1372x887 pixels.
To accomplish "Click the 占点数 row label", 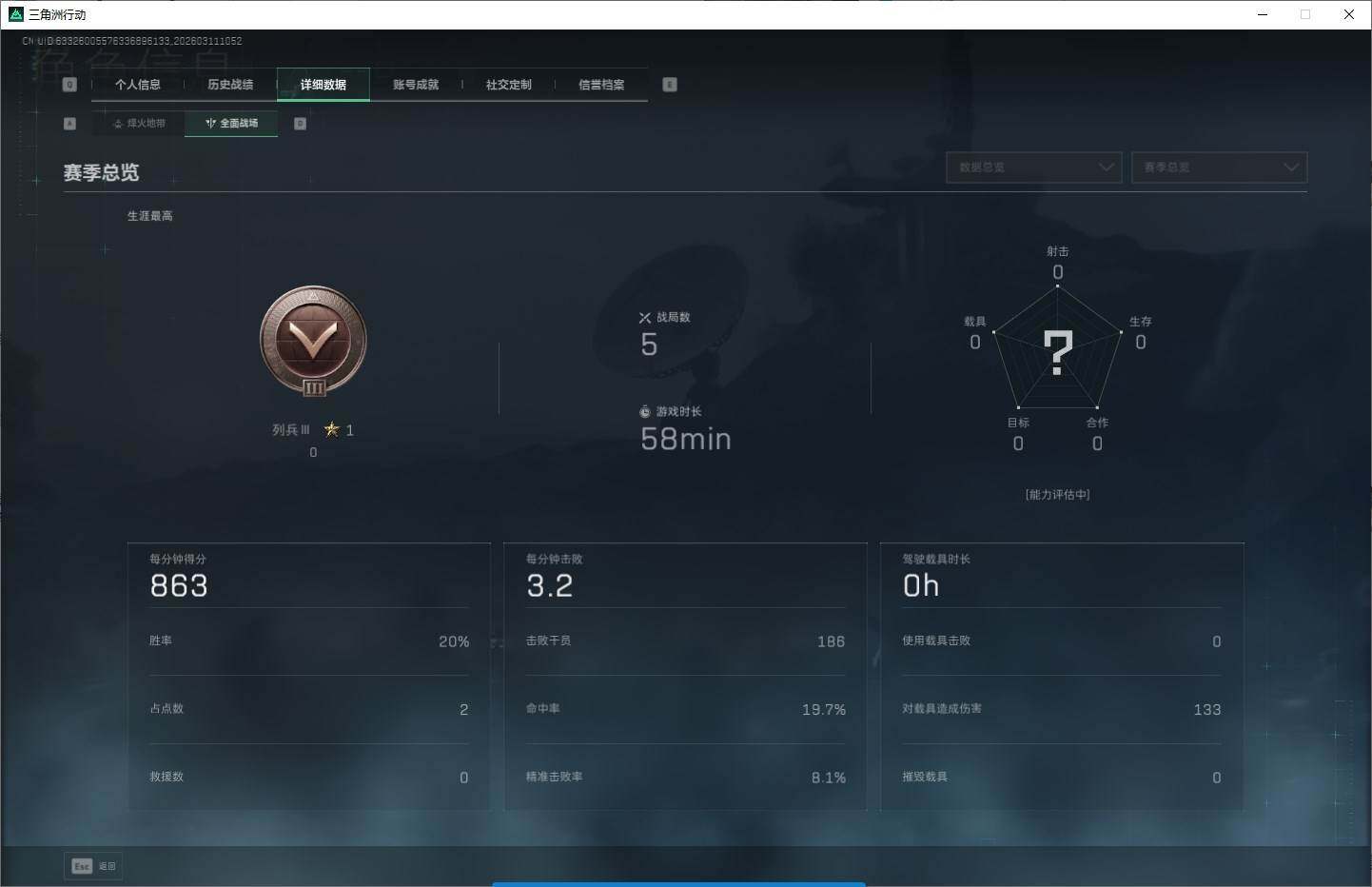I will [x=167, y=709].
